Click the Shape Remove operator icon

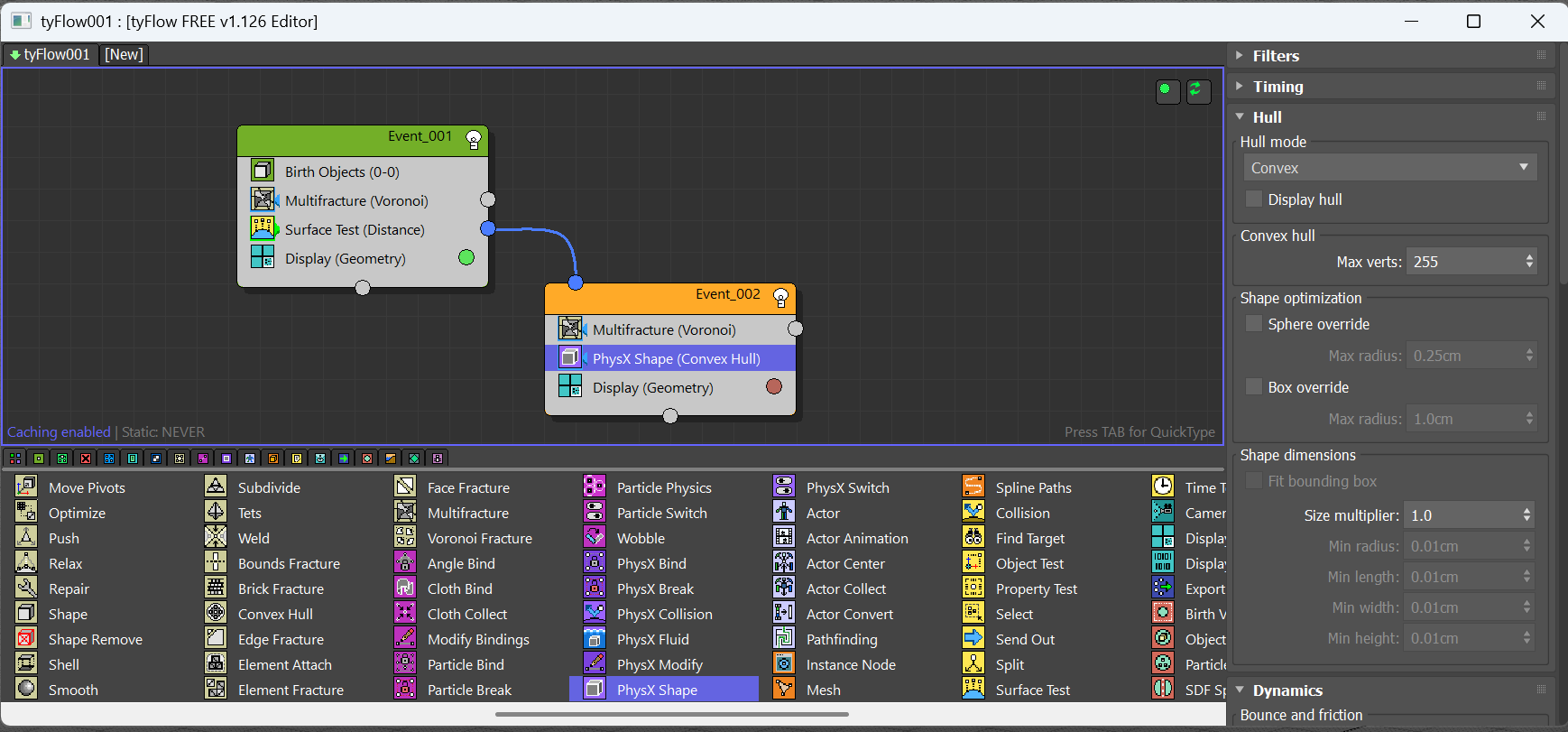[26, 638]
